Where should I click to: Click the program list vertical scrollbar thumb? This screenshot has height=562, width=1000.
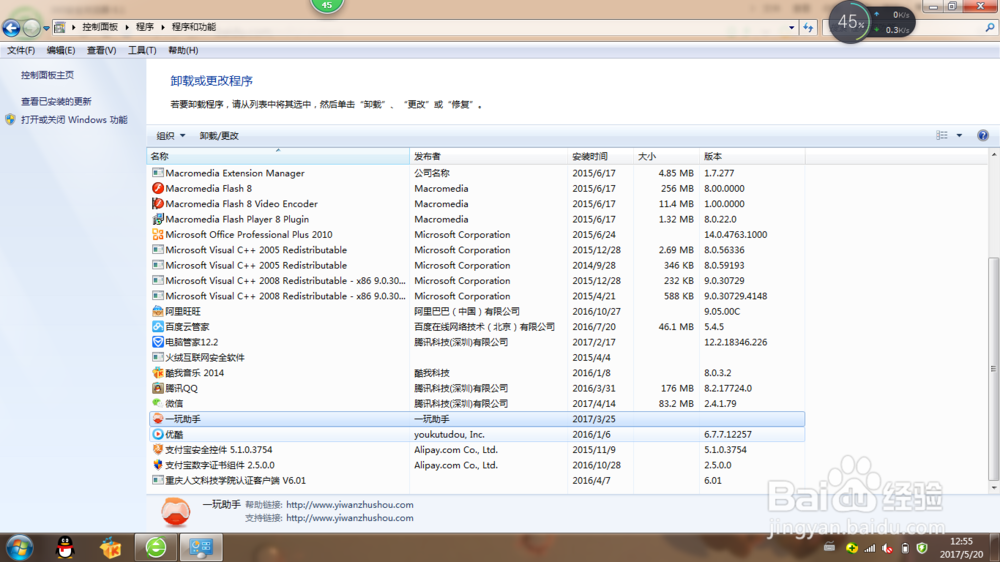993,369
